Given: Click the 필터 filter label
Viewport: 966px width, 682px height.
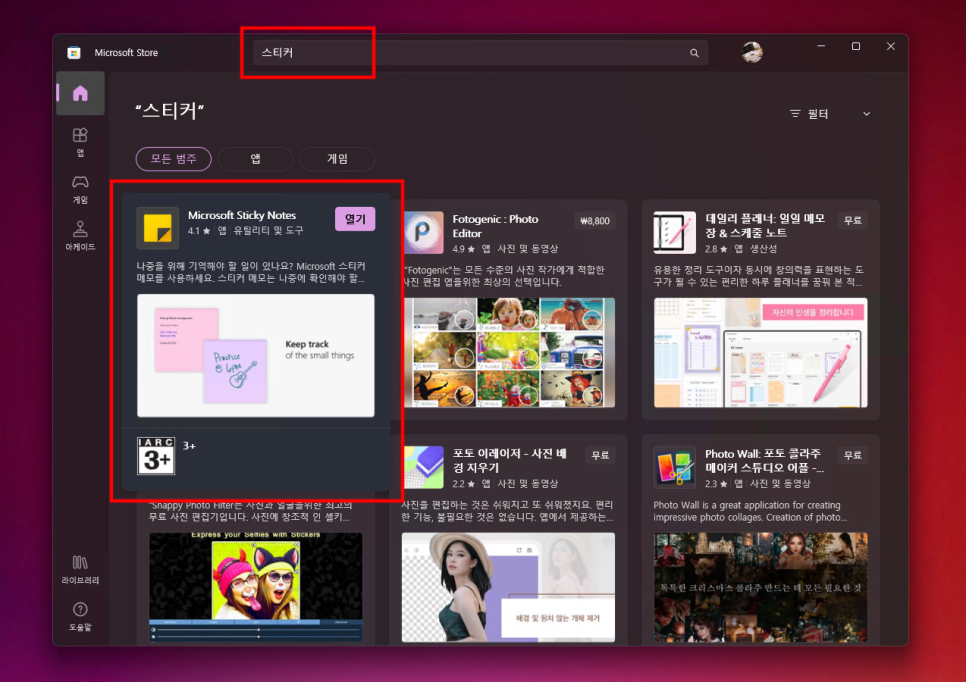Looking at the screenshot, I should [x=818, y=114].
